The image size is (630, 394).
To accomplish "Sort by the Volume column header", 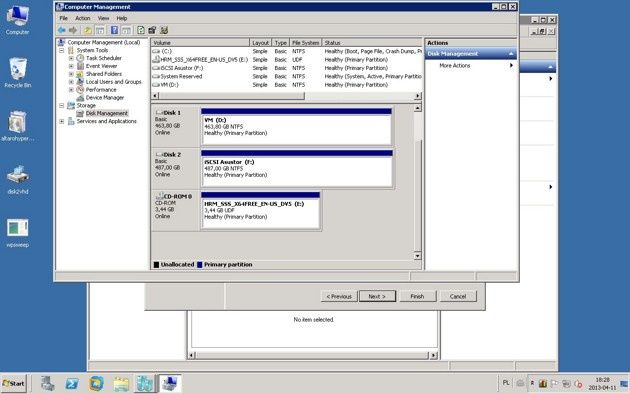I will pos(200,43).
